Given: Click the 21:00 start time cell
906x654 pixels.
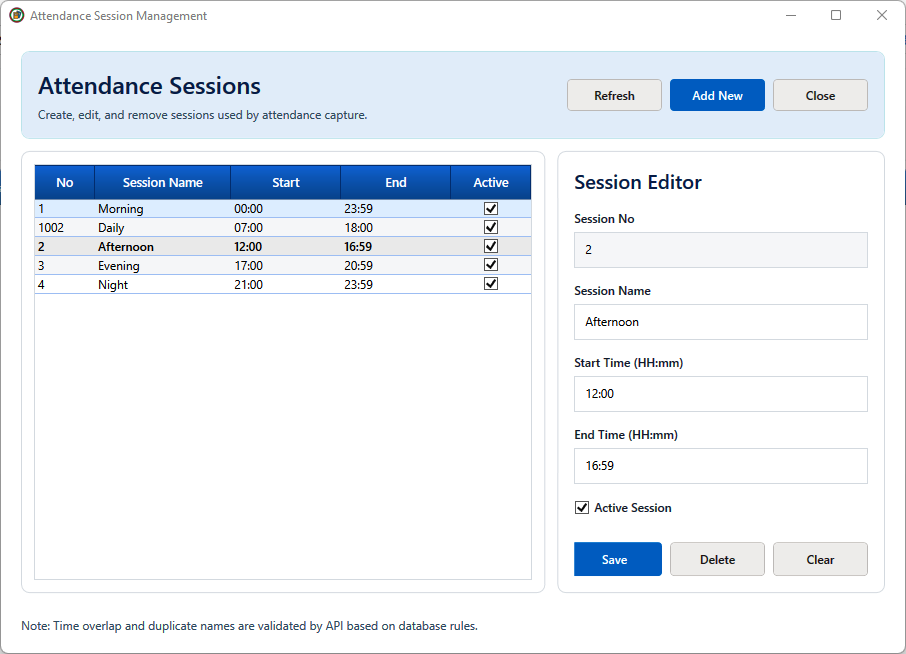Looking at the screenshot, I should coord(285,285).
